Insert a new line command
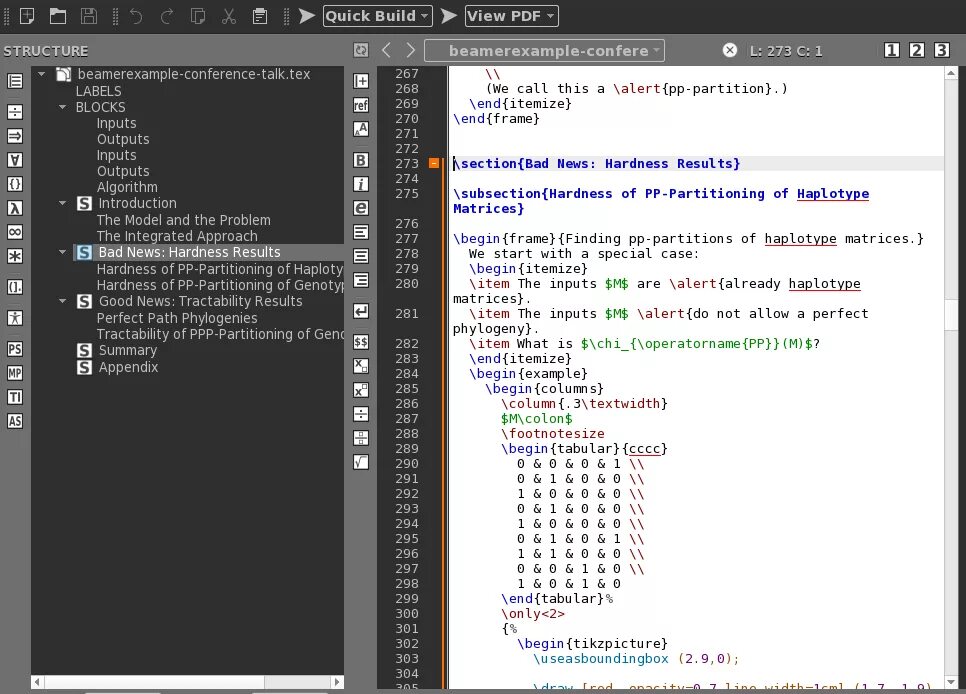 click(x=361, y=311)
